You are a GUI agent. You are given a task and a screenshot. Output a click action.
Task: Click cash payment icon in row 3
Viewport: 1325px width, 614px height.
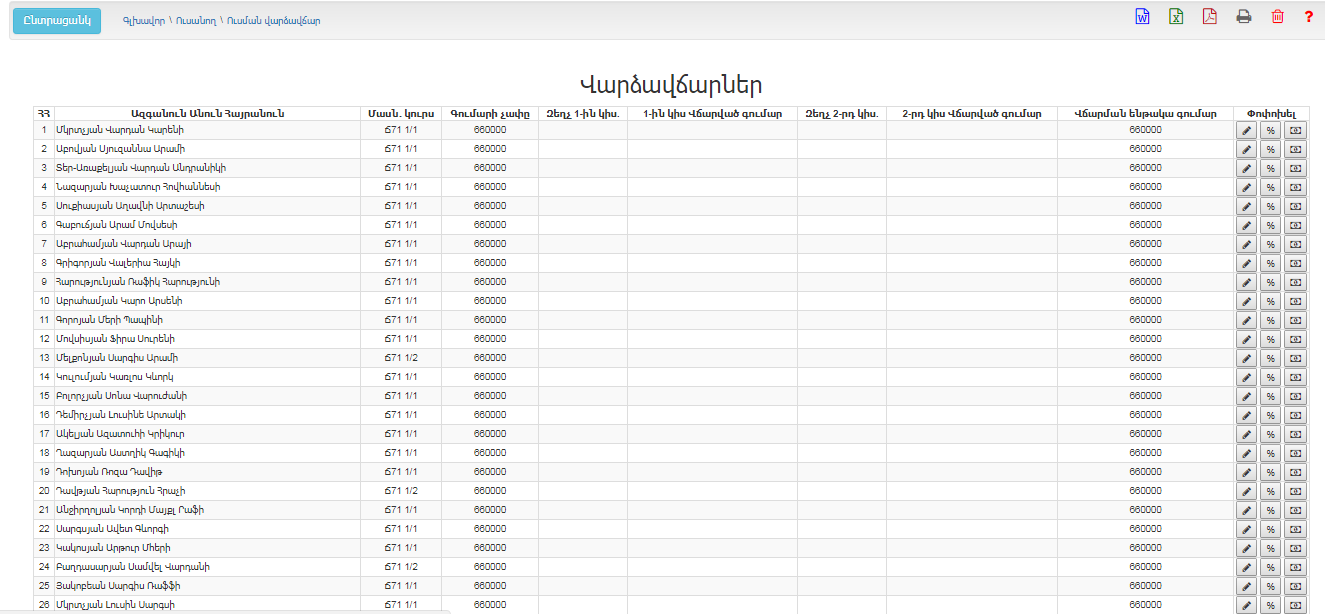coord(1295,169)
